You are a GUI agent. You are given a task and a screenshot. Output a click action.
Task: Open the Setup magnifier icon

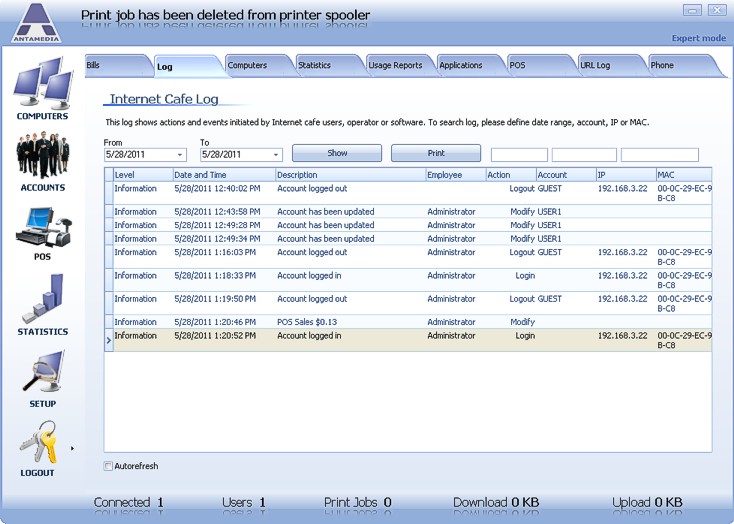(43, 371)
